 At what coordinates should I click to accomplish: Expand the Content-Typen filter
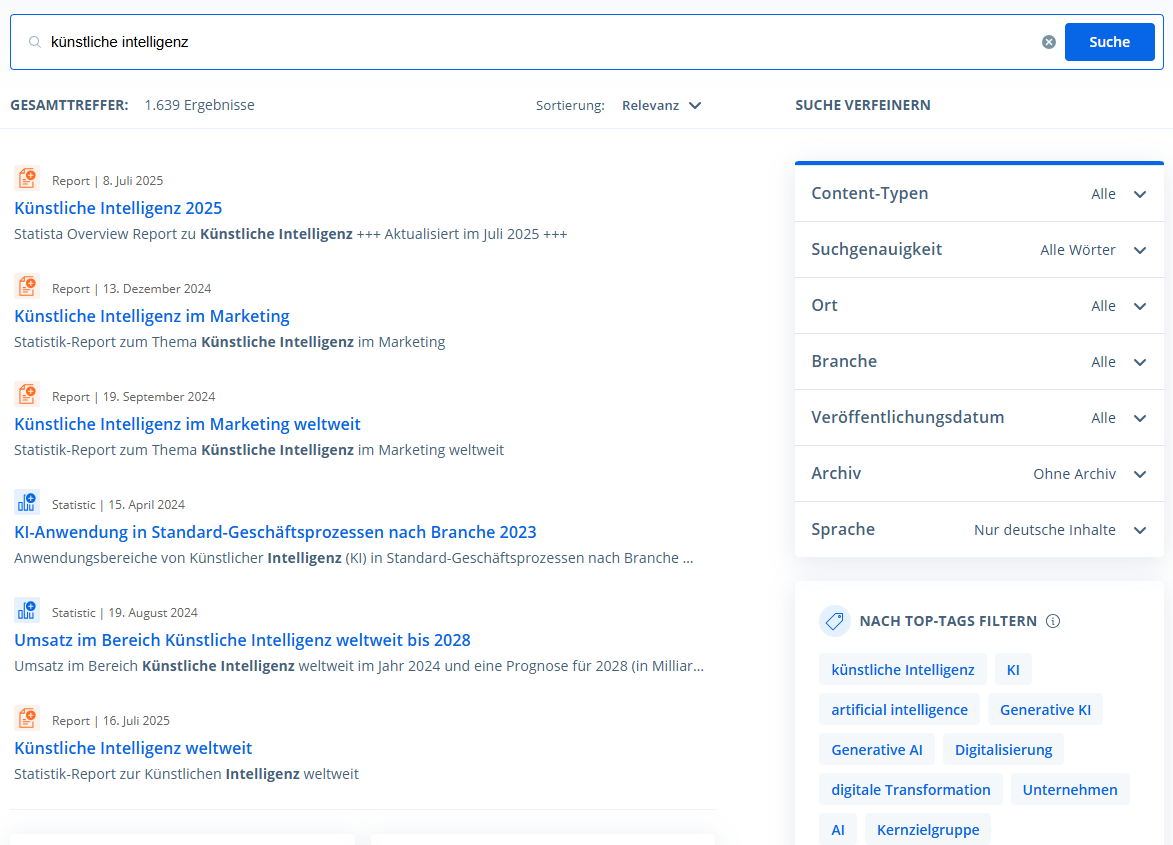979,194
